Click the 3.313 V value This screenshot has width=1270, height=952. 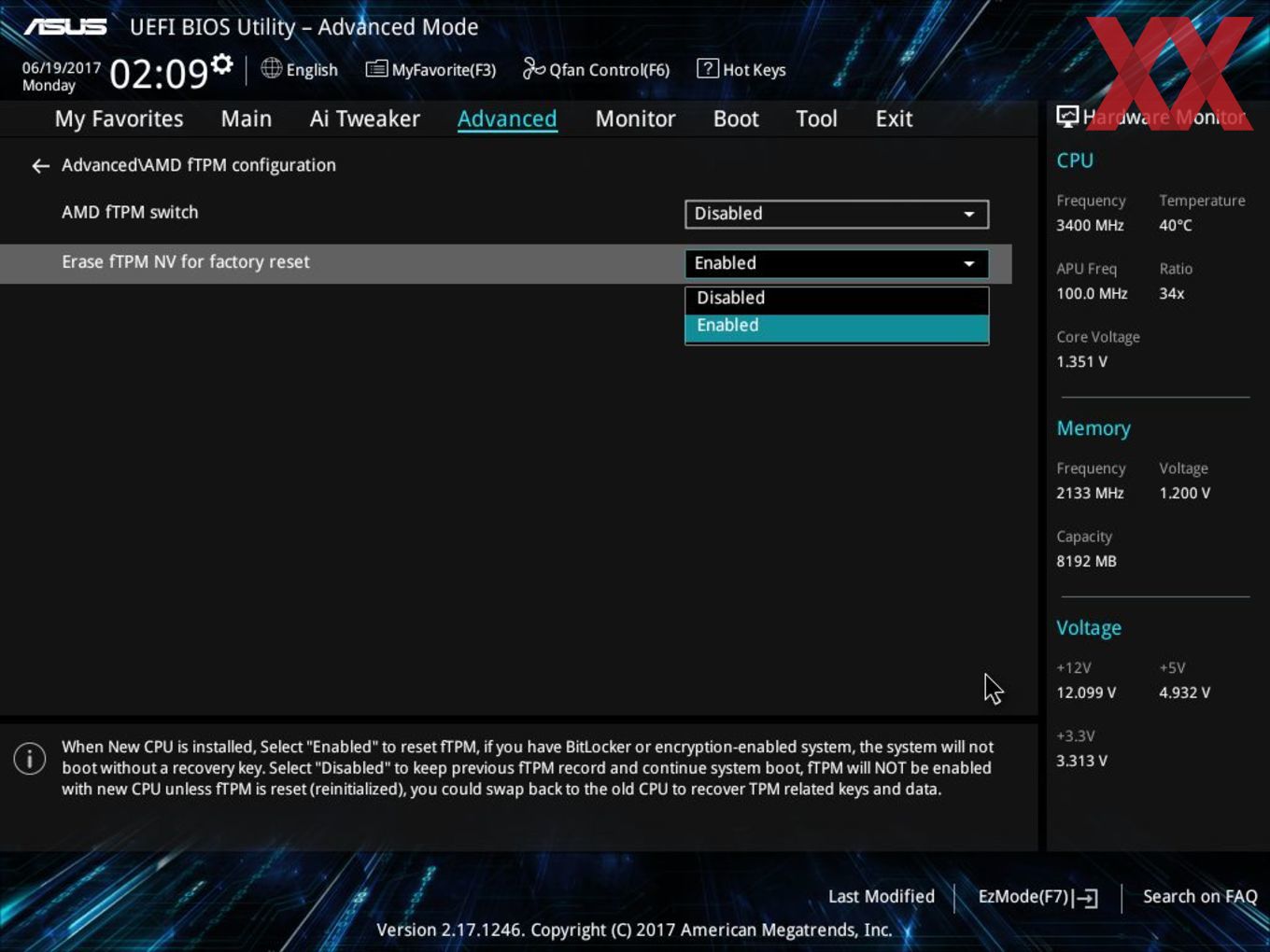pyautogui.click(x=1081, y=762)
